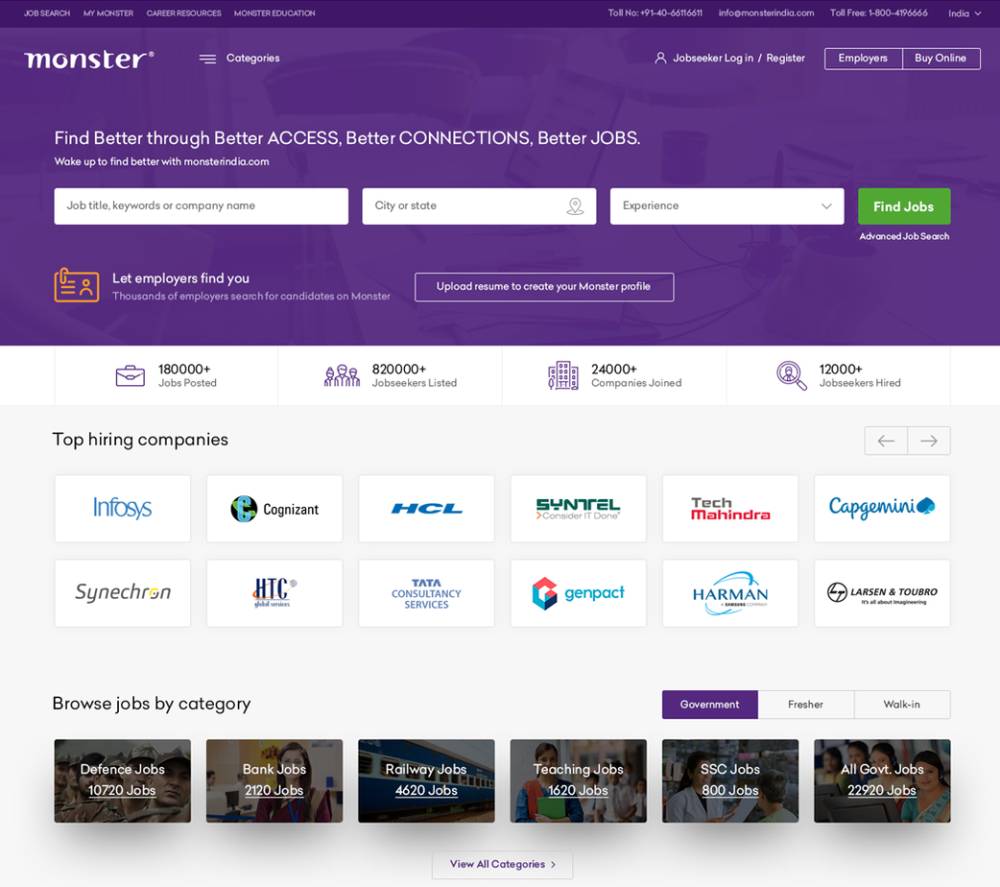Open the SSC Jobs category card

coord(730,781)
